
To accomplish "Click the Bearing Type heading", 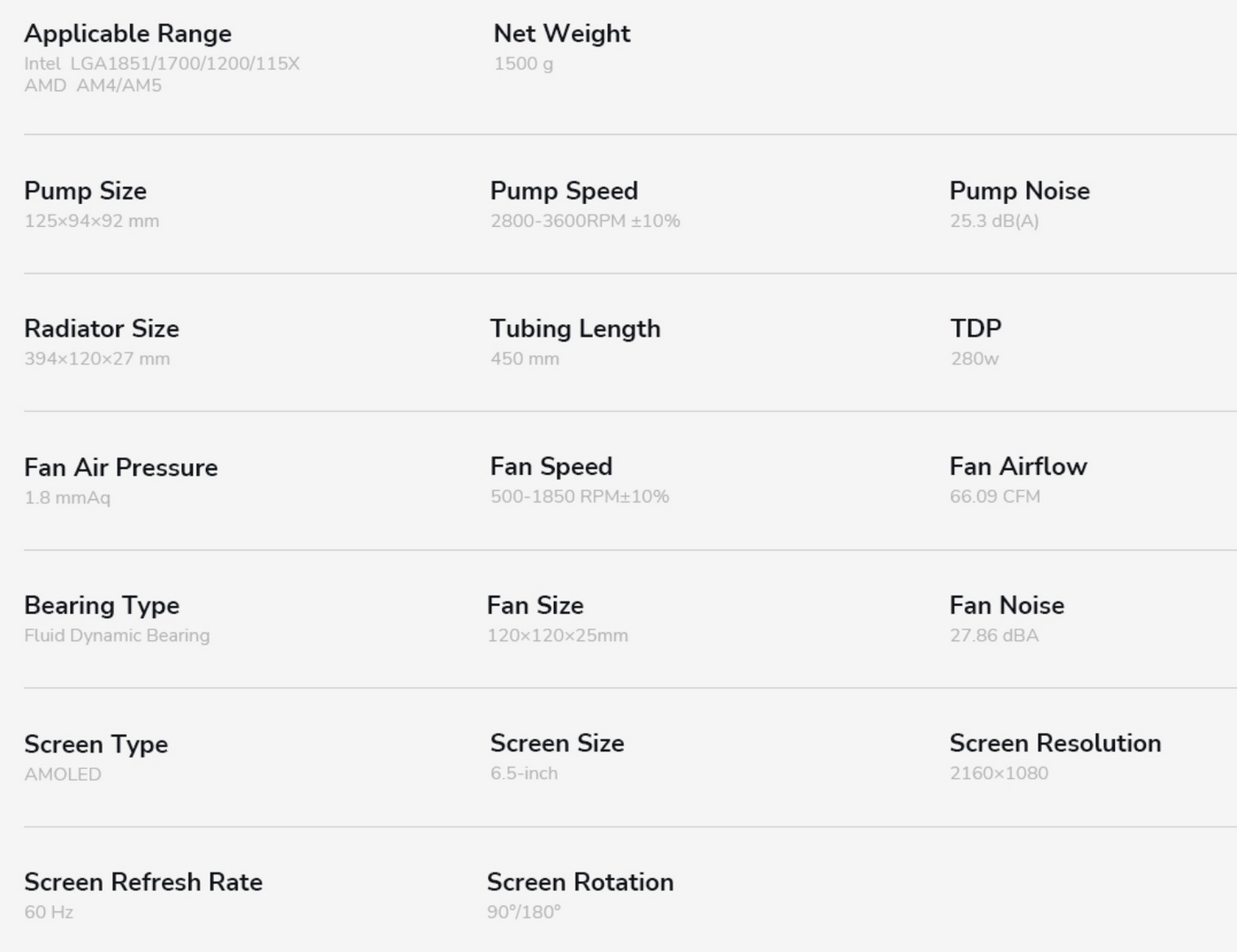I will tap(102, 606).
